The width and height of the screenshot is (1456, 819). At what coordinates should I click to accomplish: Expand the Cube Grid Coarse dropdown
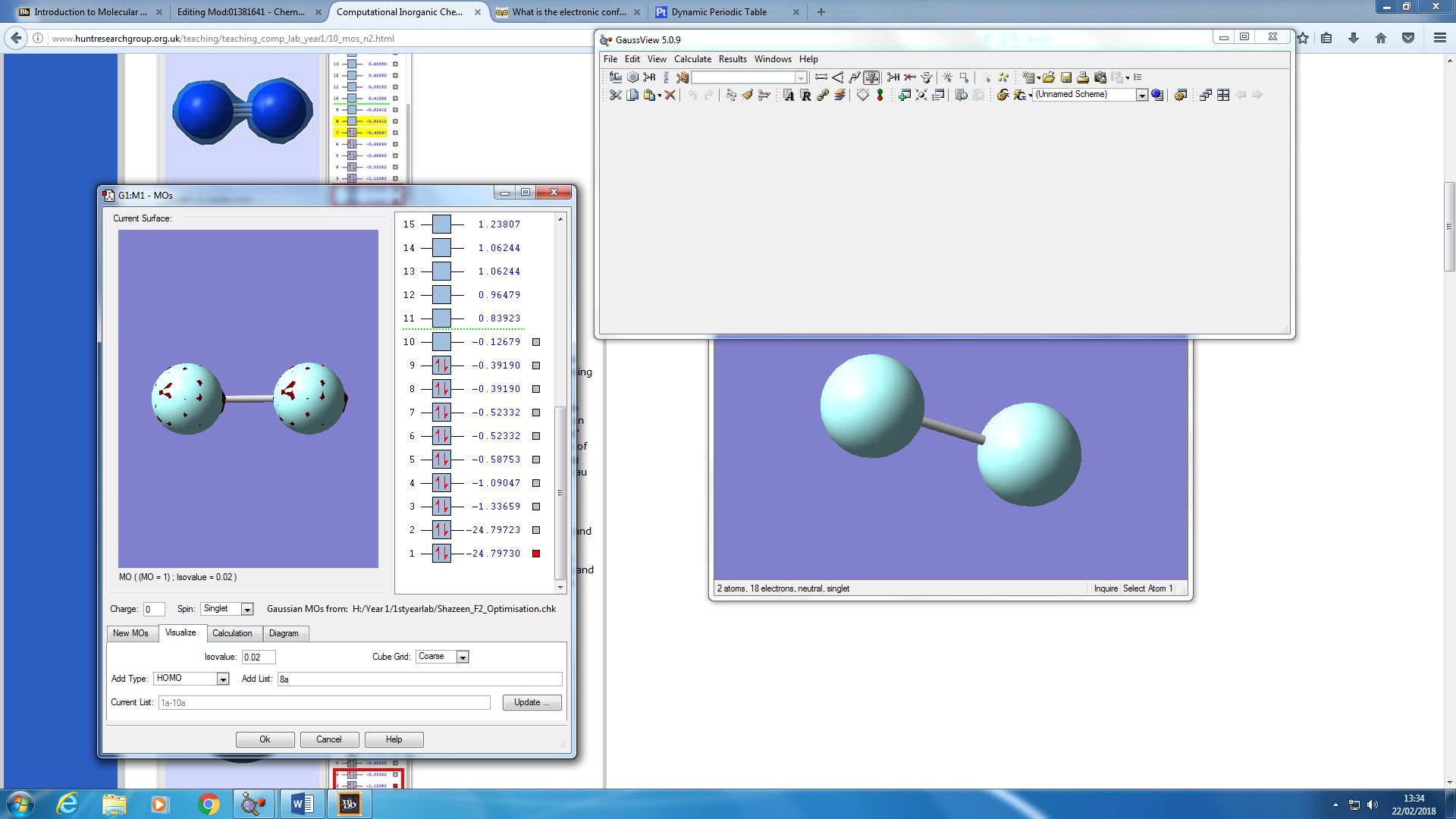click(463, 657)
